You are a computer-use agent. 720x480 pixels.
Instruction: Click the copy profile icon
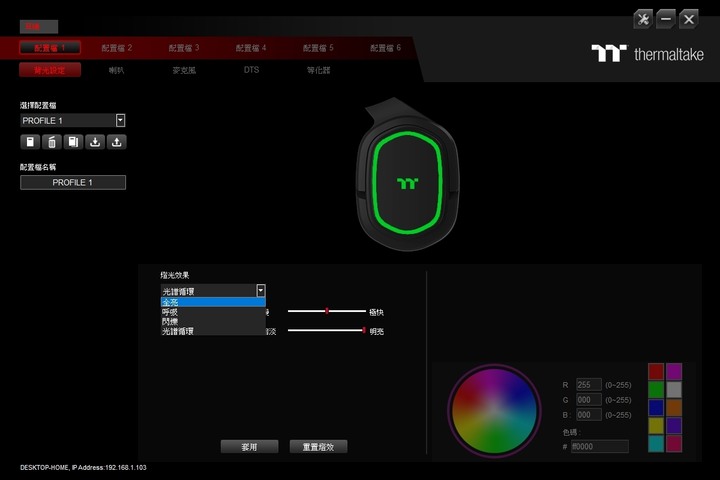click(x=73, y=142)
